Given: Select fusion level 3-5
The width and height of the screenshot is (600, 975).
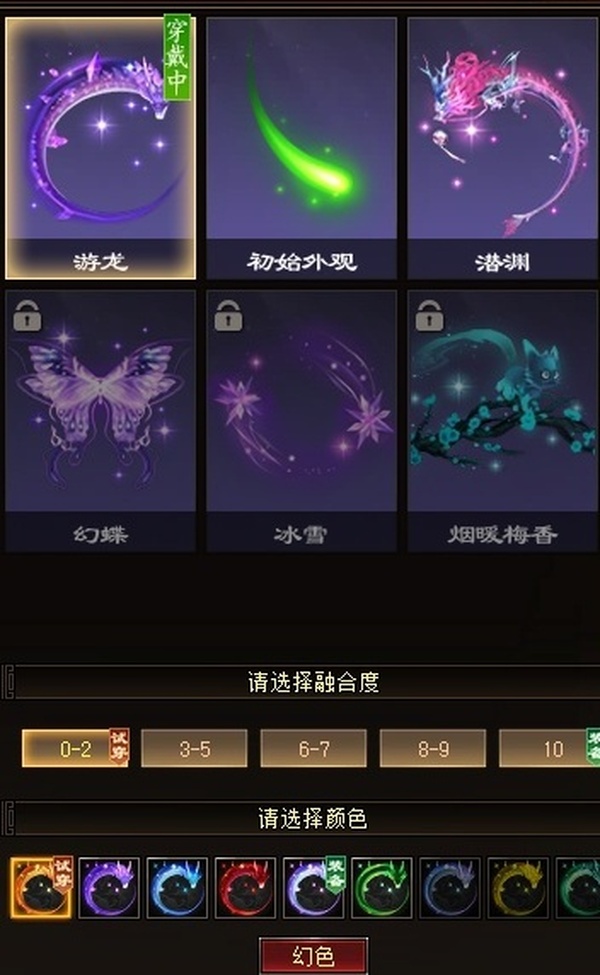Looking at the screenshot, I should (194, 749).
